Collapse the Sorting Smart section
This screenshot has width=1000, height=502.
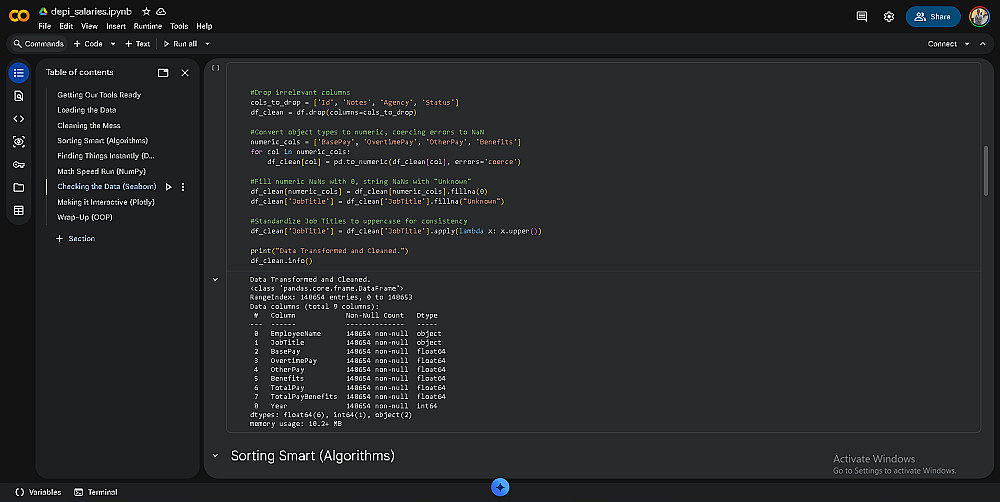tap(216, 455)
